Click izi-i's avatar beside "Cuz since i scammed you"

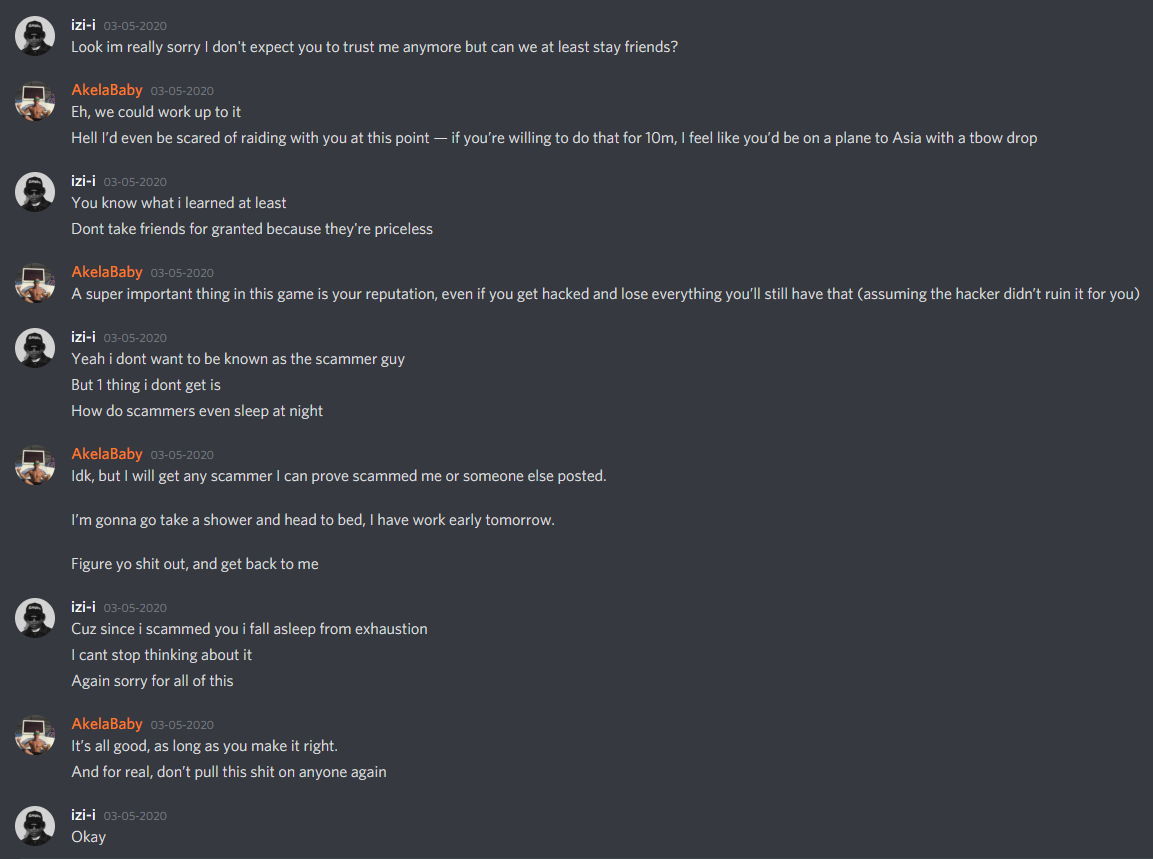35,618
